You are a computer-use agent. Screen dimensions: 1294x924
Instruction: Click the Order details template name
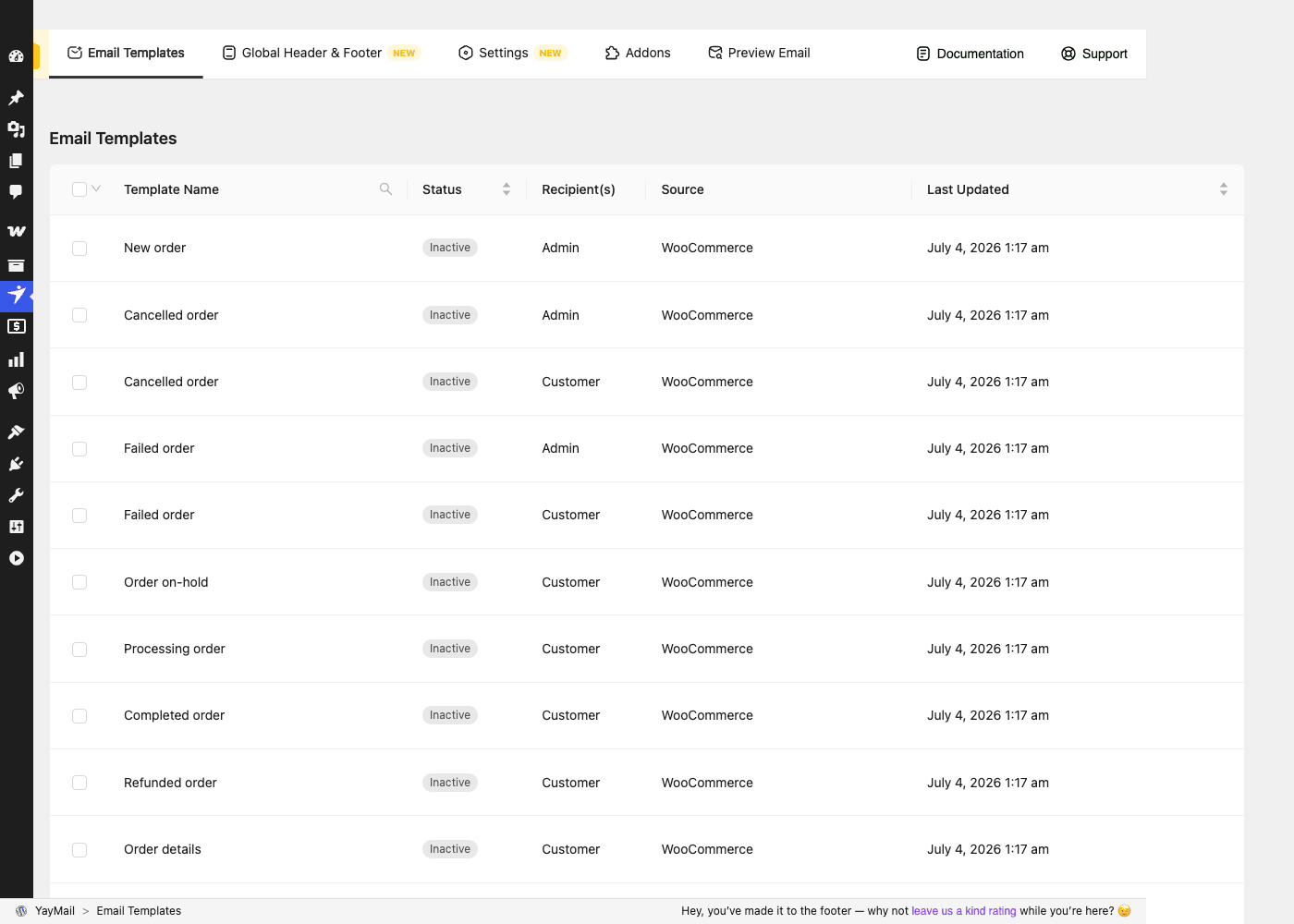(x=163, y=849)
